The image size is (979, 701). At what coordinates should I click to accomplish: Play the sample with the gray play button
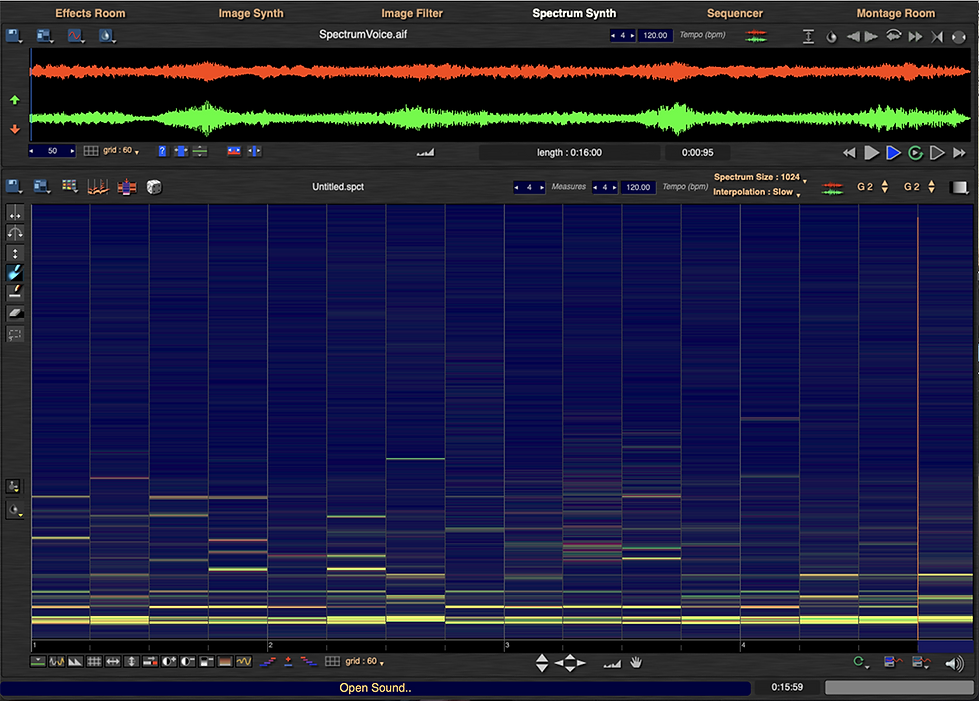point(872,152)
